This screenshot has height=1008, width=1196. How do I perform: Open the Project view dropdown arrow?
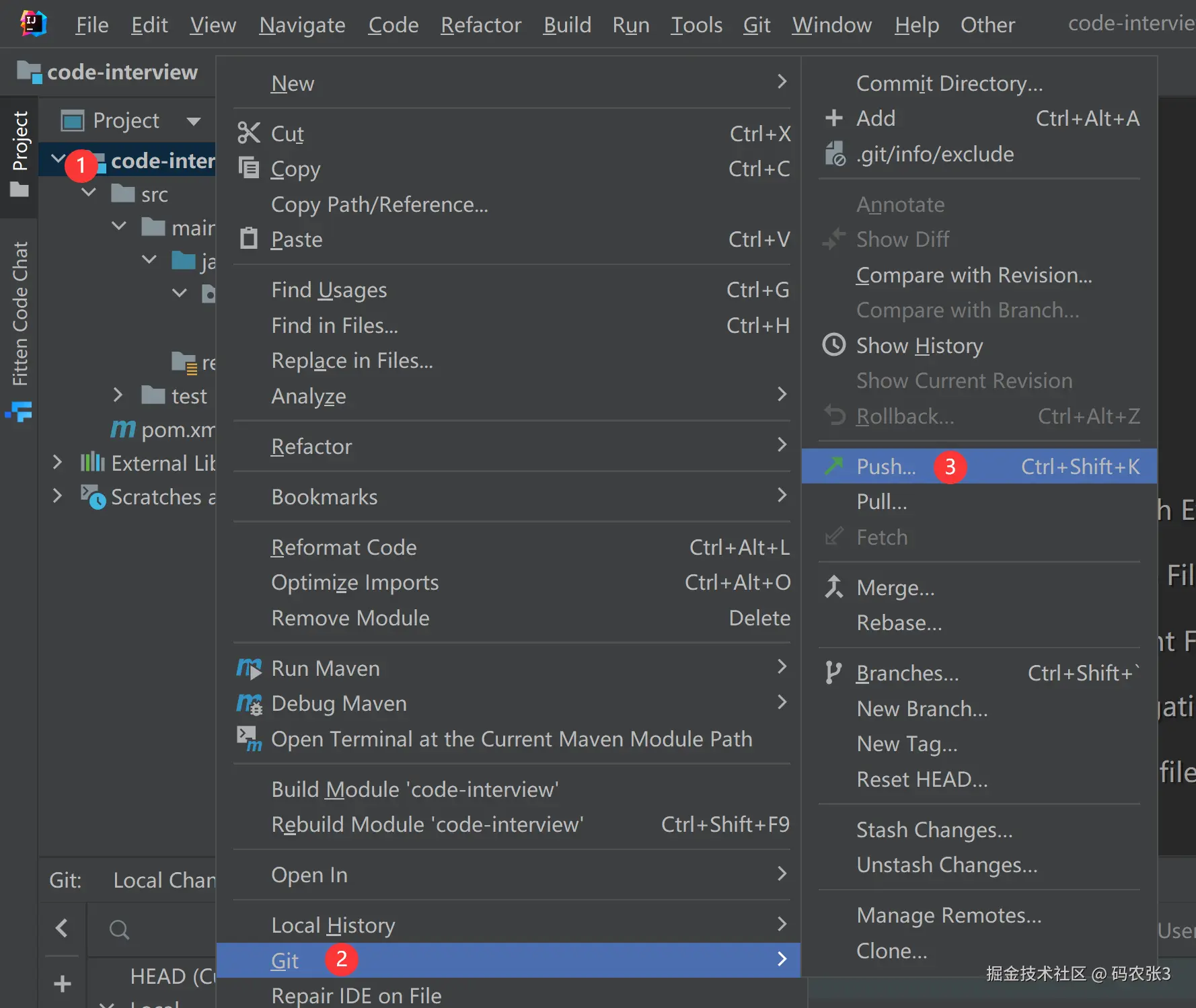tap(194, 122)
